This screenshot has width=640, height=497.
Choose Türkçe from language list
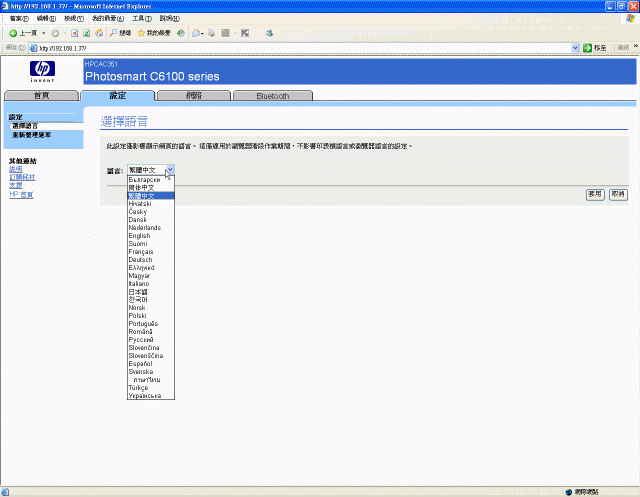(151, 388)
